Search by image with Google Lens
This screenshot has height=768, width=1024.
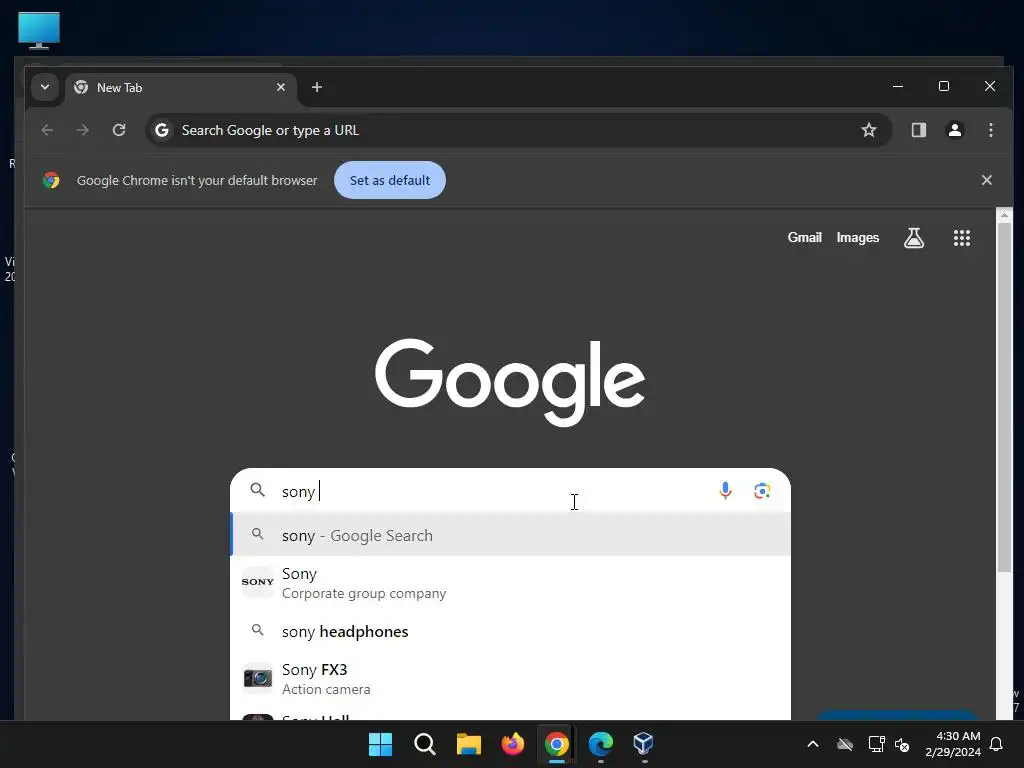pos(761,490)
